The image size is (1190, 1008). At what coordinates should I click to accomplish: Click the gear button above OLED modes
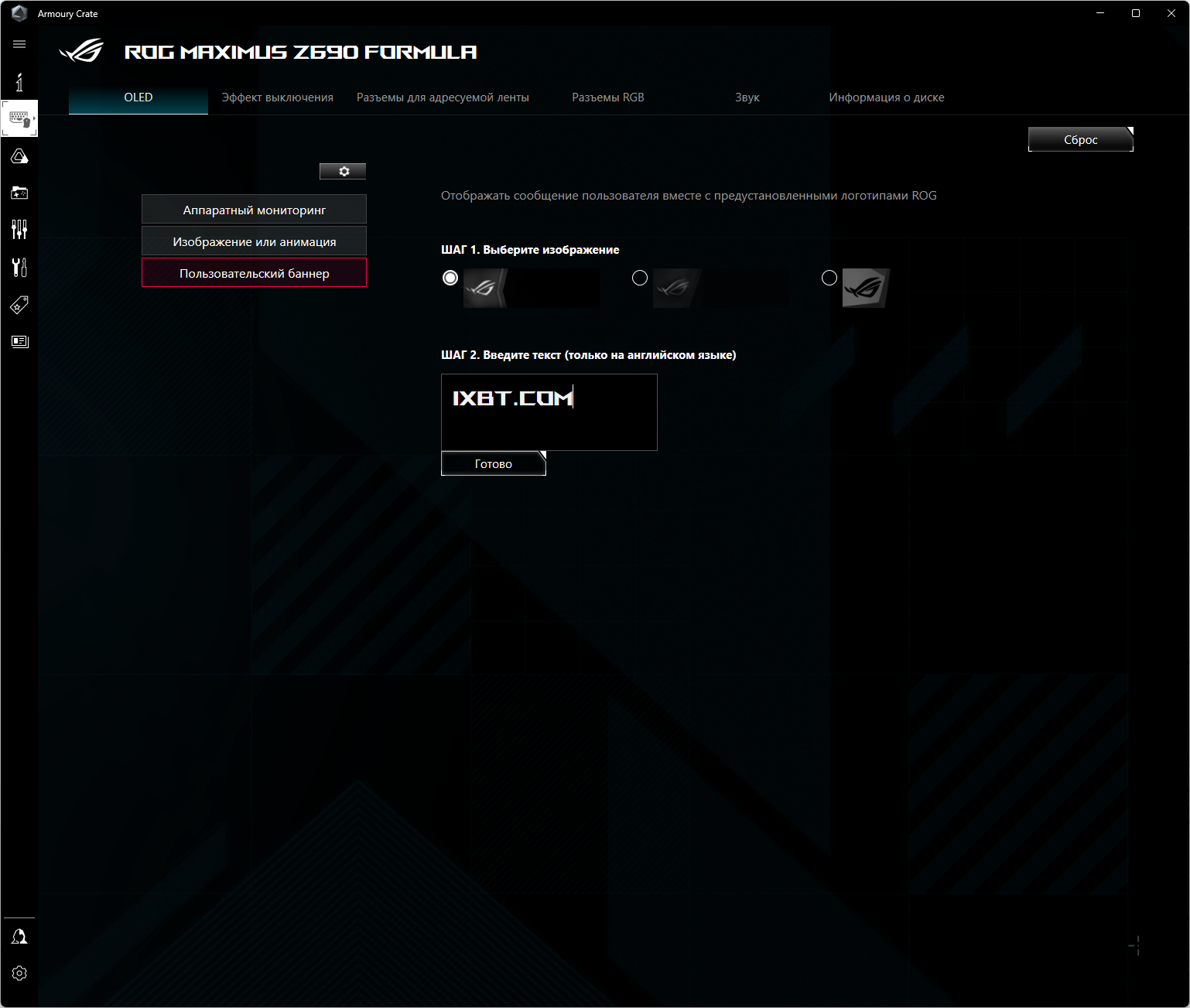(343, 171)
